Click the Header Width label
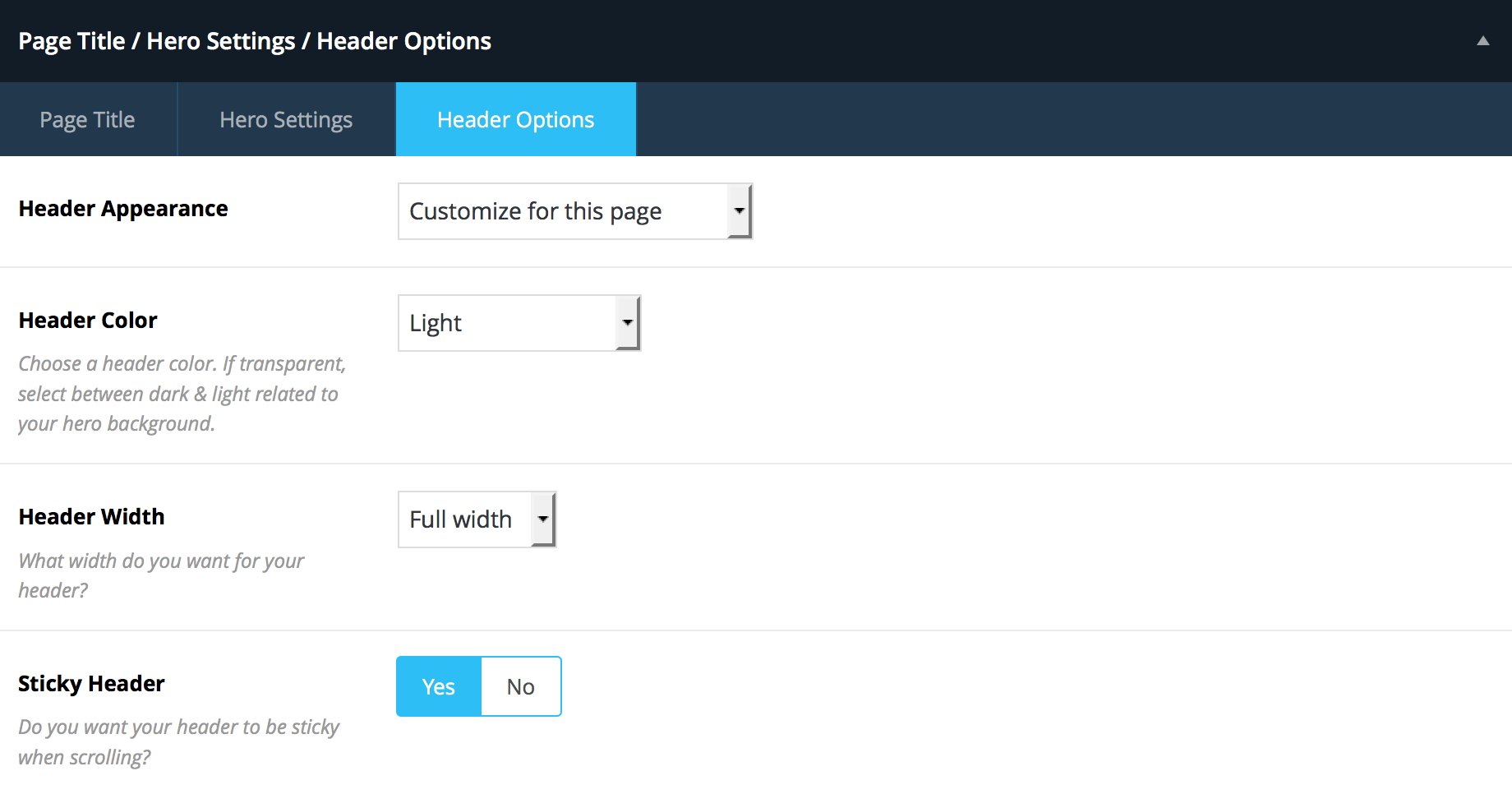 [x=91, y=516]
